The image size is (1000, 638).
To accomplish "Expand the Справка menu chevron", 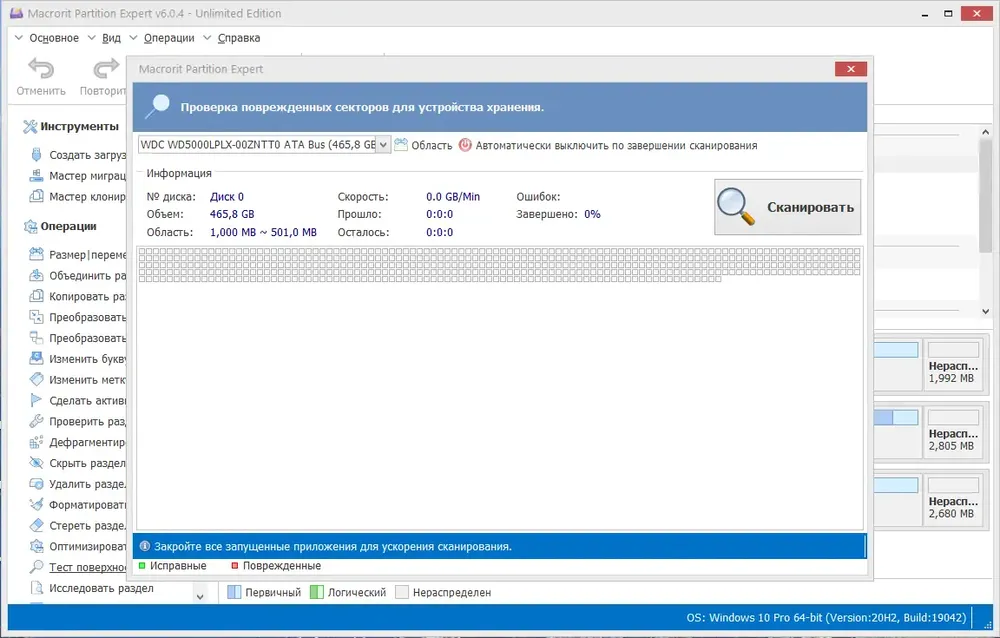I will click(x=207, y=38).
